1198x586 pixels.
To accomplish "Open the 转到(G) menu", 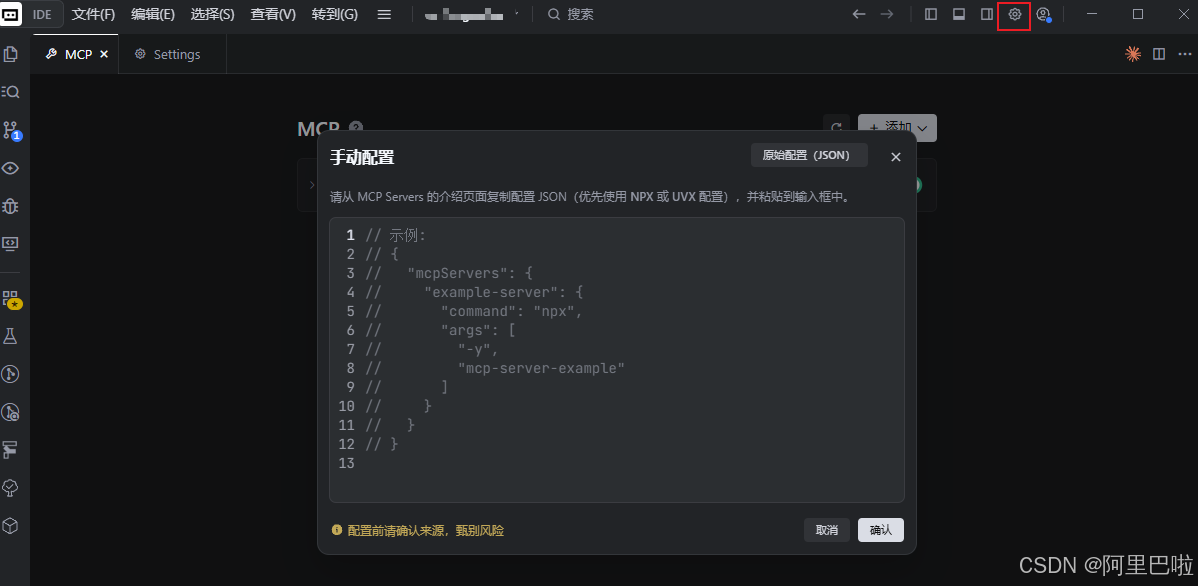I will coord(335,15).
